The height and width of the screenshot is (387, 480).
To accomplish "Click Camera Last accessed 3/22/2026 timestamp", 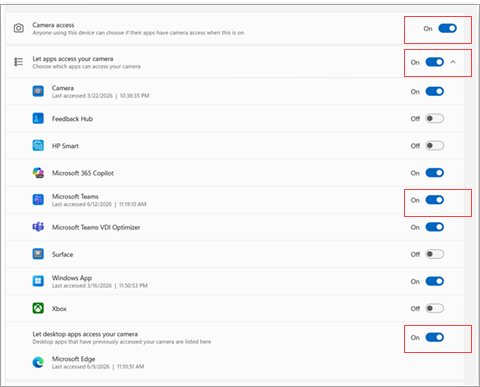I will pyautogui.click(x=101, y=96).
